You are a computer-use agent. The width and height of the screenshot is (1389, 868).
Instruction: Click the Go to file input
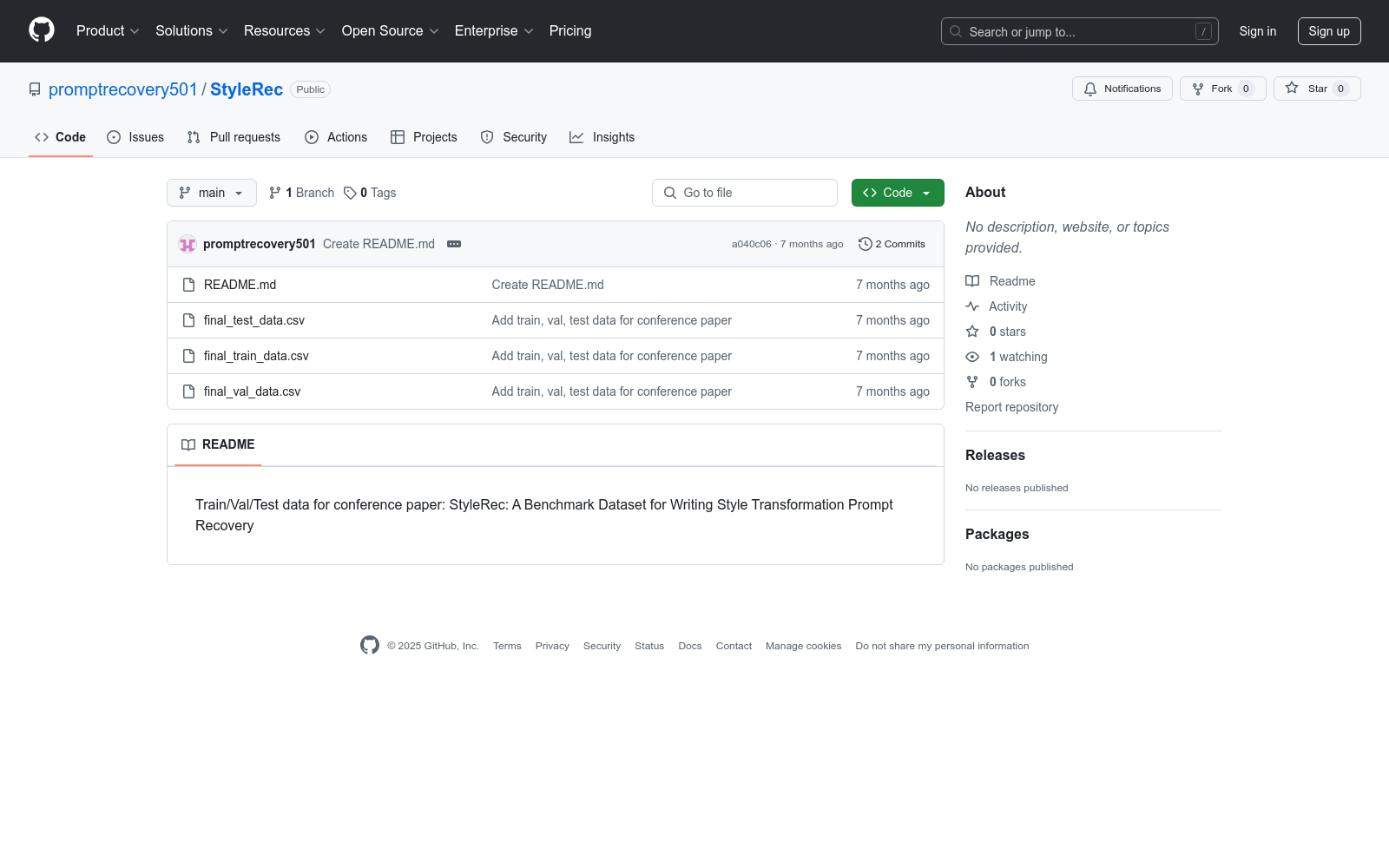(x=745, y=193)
